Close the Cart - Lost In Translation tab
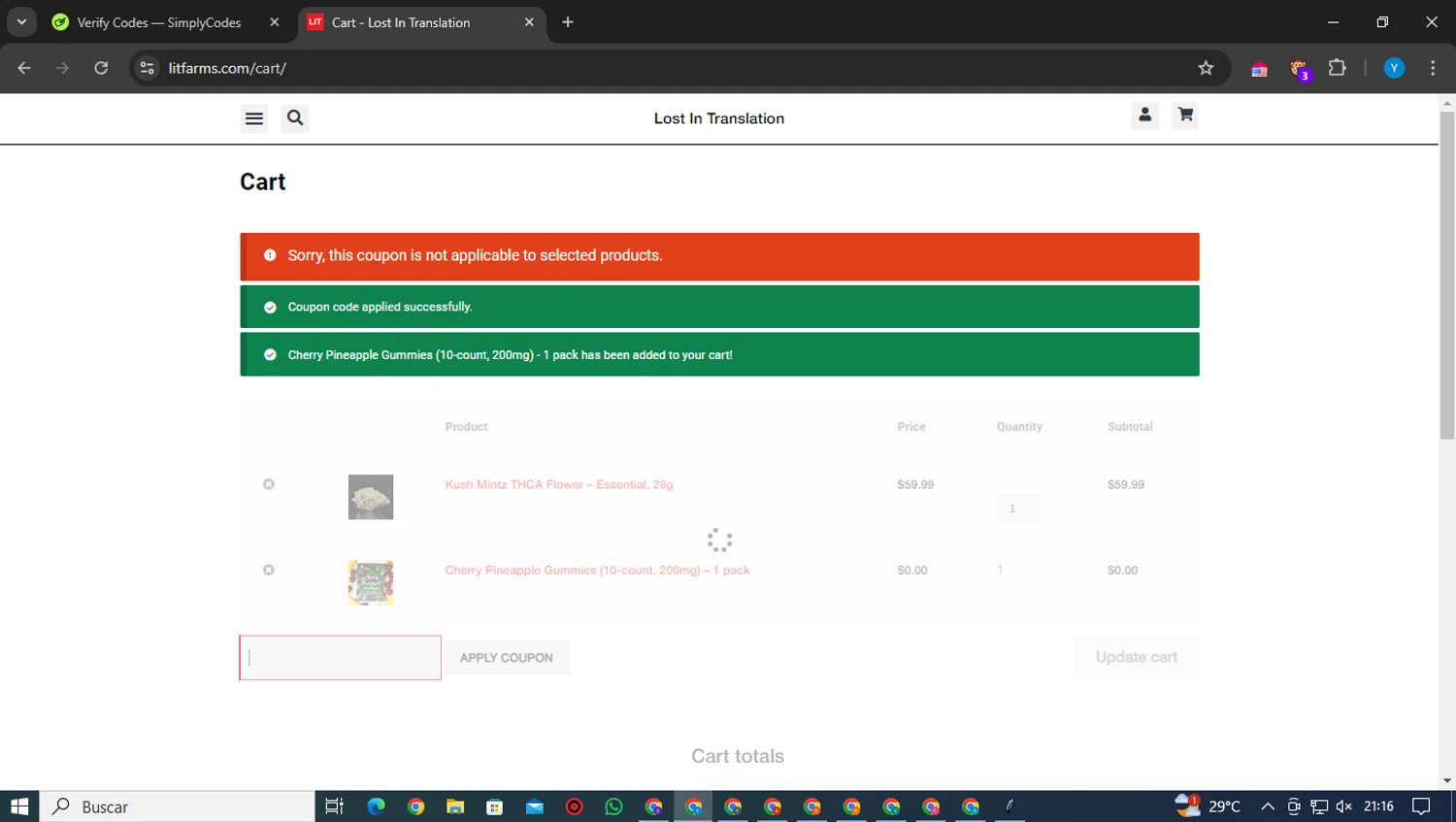 [x=529, y=22]
